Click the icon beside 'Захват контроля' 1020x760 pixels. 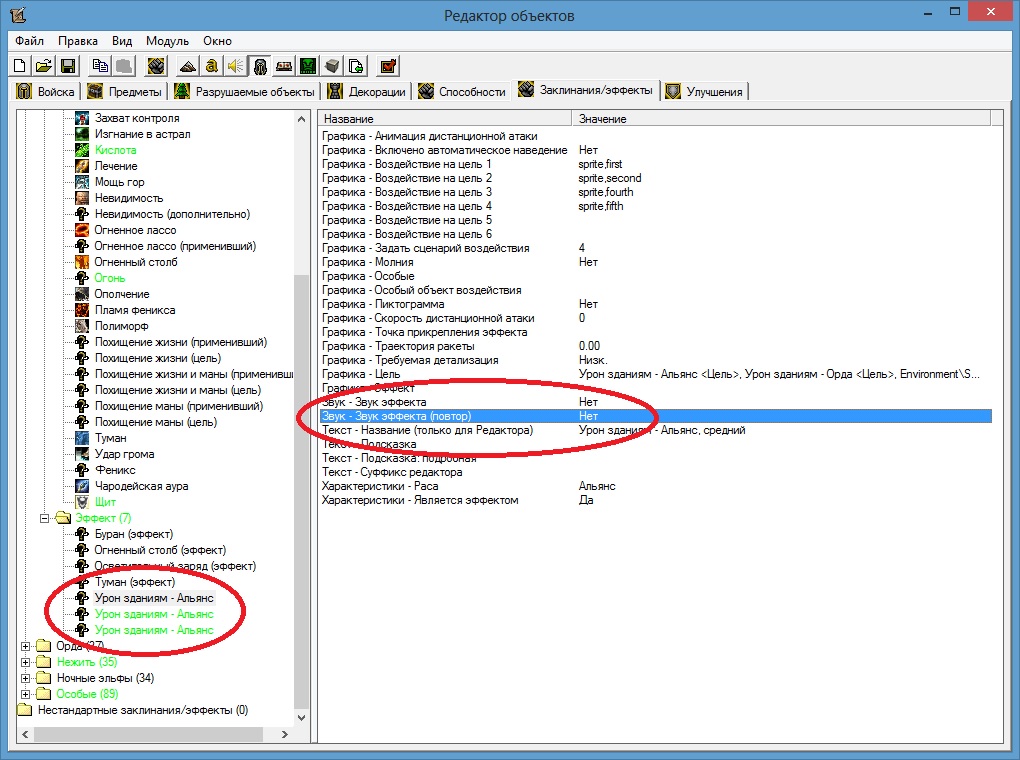(x=82, y=118)
